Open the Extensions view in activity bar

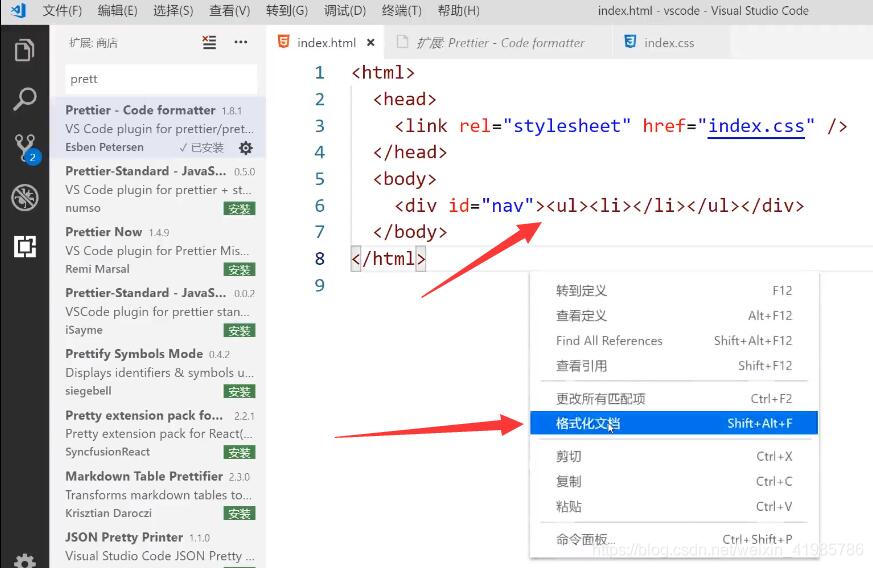(25, 246)
